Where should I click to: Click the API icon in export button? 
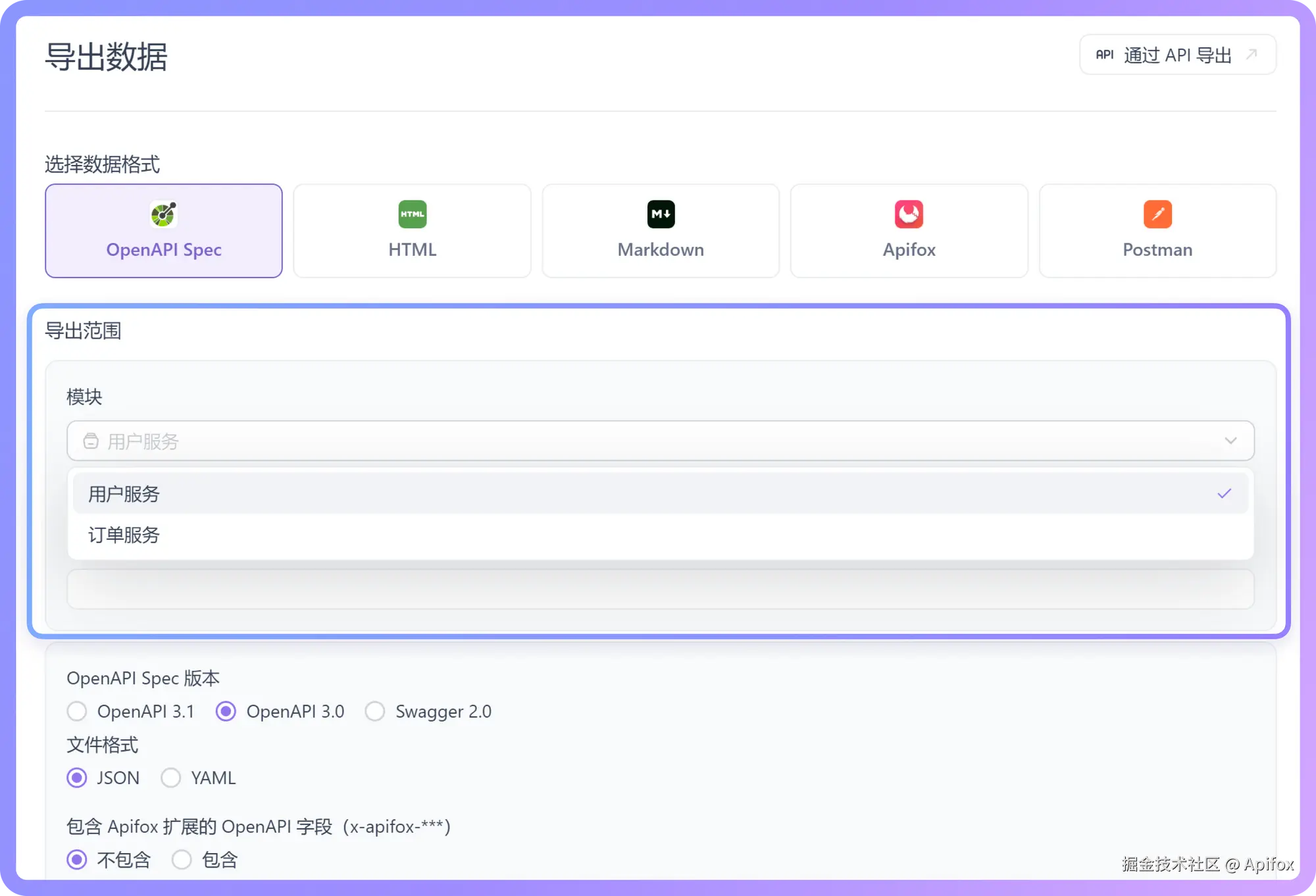pyautogui.click(x=1104, y=55)
